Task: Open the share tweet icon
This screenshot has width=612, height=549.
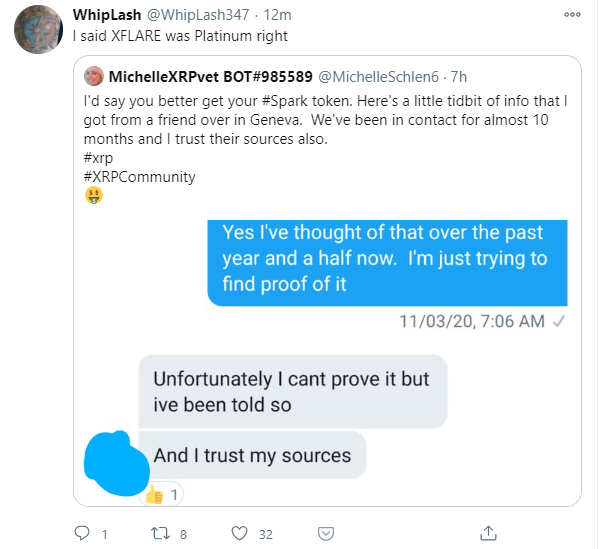Action: tap(487, 534)
